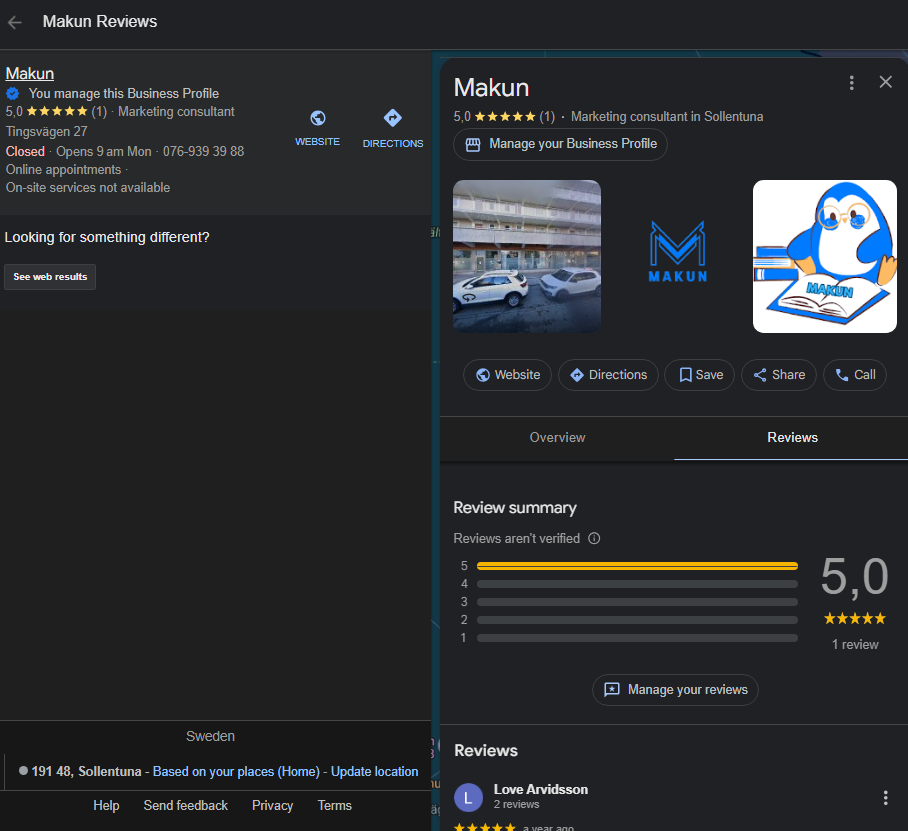The image size is (908, 831).
Task: Click the Update location link
Action: (x=374, y=772)
